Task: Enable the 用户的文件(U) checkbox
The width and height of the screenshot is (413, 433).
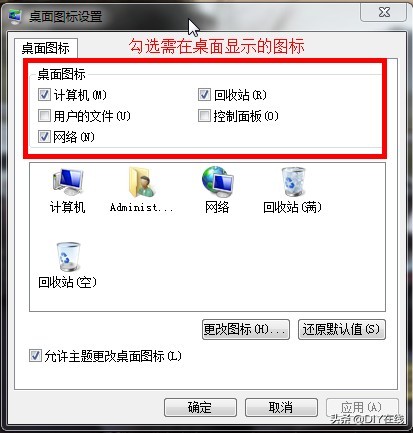Action: [44, 116]
